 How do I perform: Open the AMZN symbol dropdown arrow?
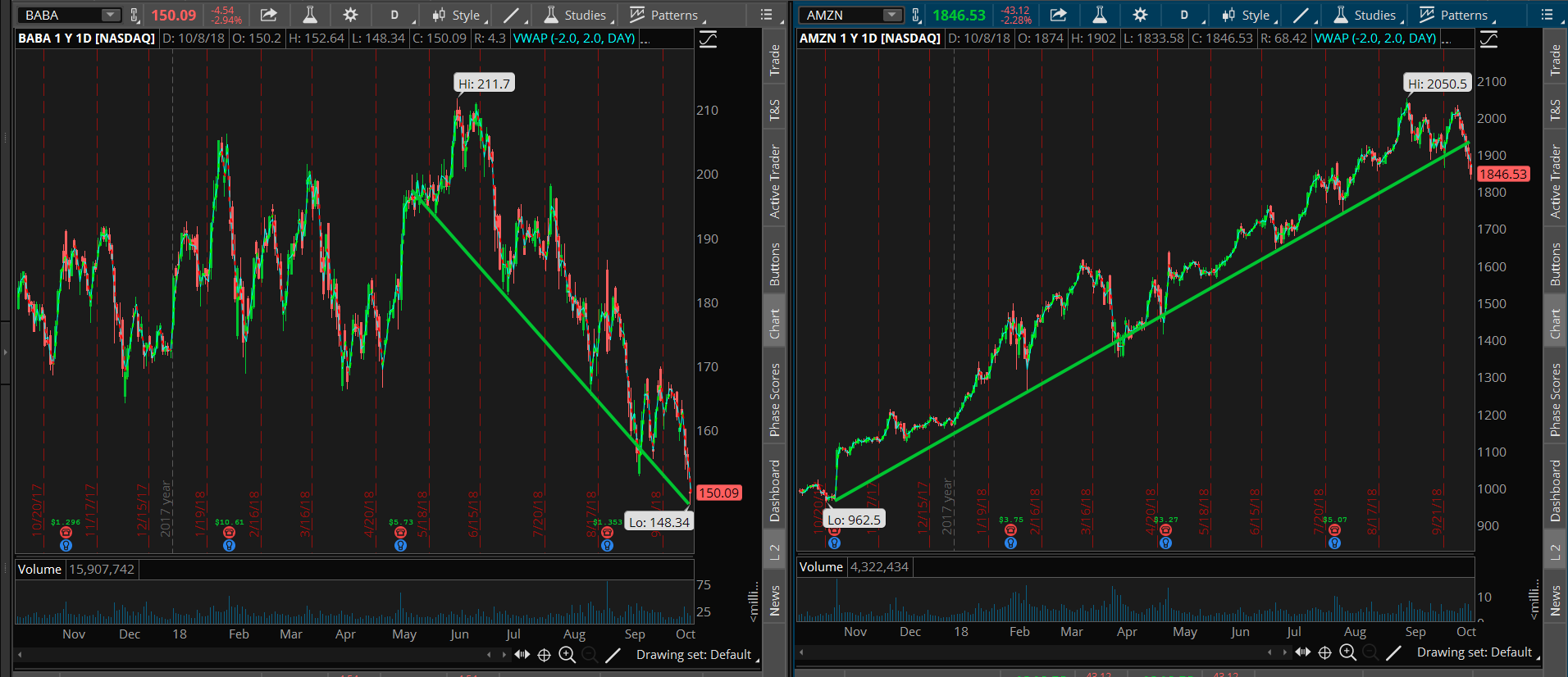(892, 15)
